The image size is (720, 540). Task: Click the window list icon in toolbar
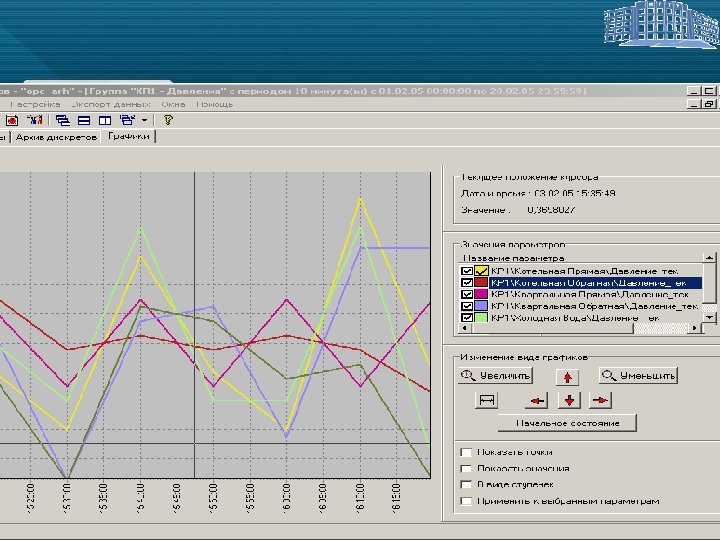point(127,120)
